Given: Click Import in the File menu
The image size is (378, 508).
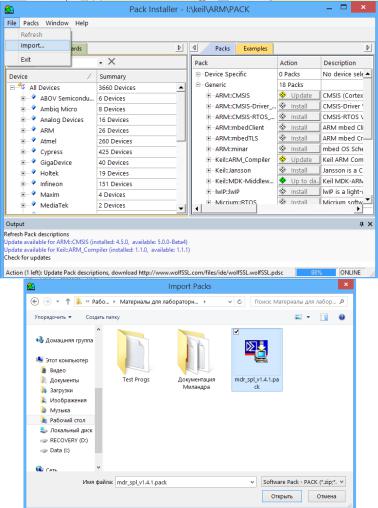Looking at the screenshot, I should (x=32, y=45).
